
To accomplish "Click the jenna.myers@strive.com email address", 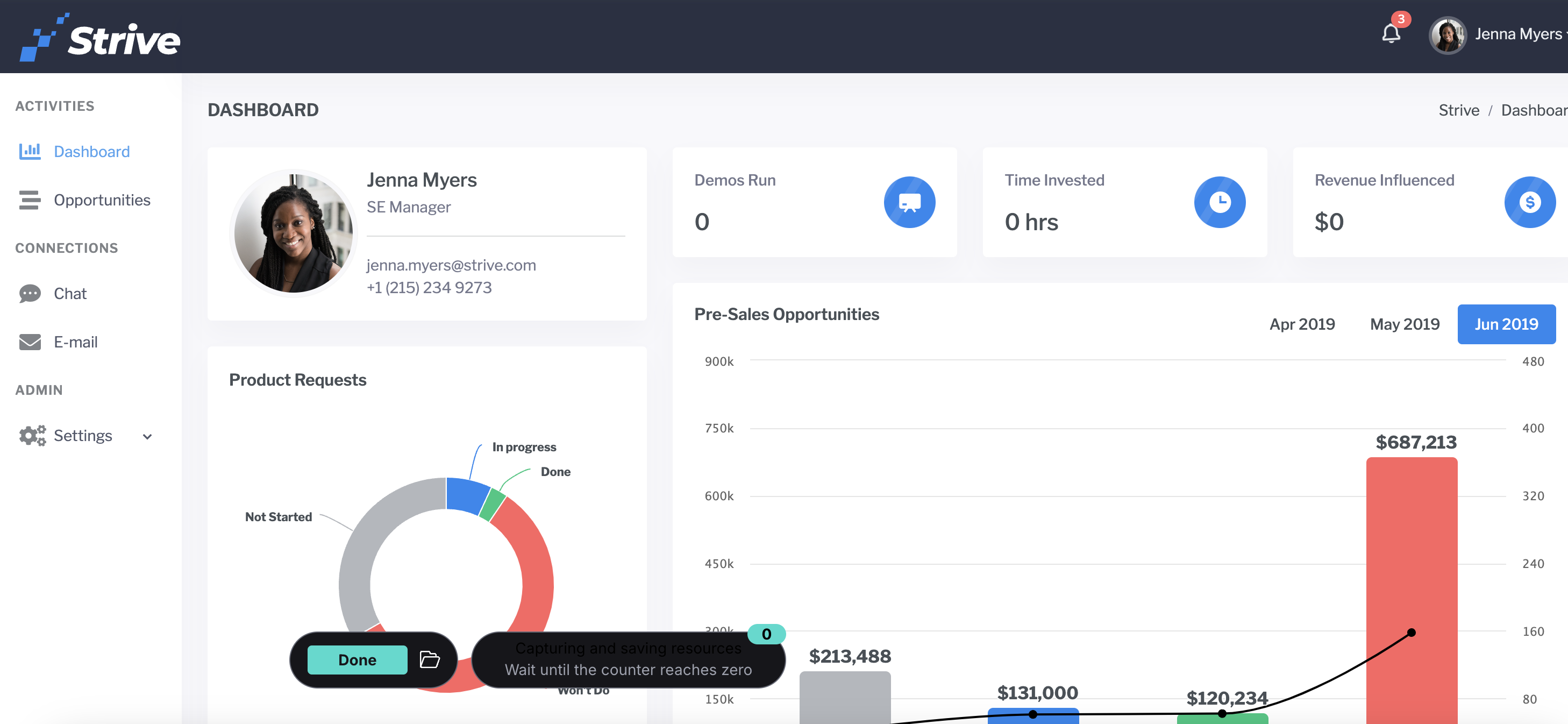I will [x=451, y=265].
